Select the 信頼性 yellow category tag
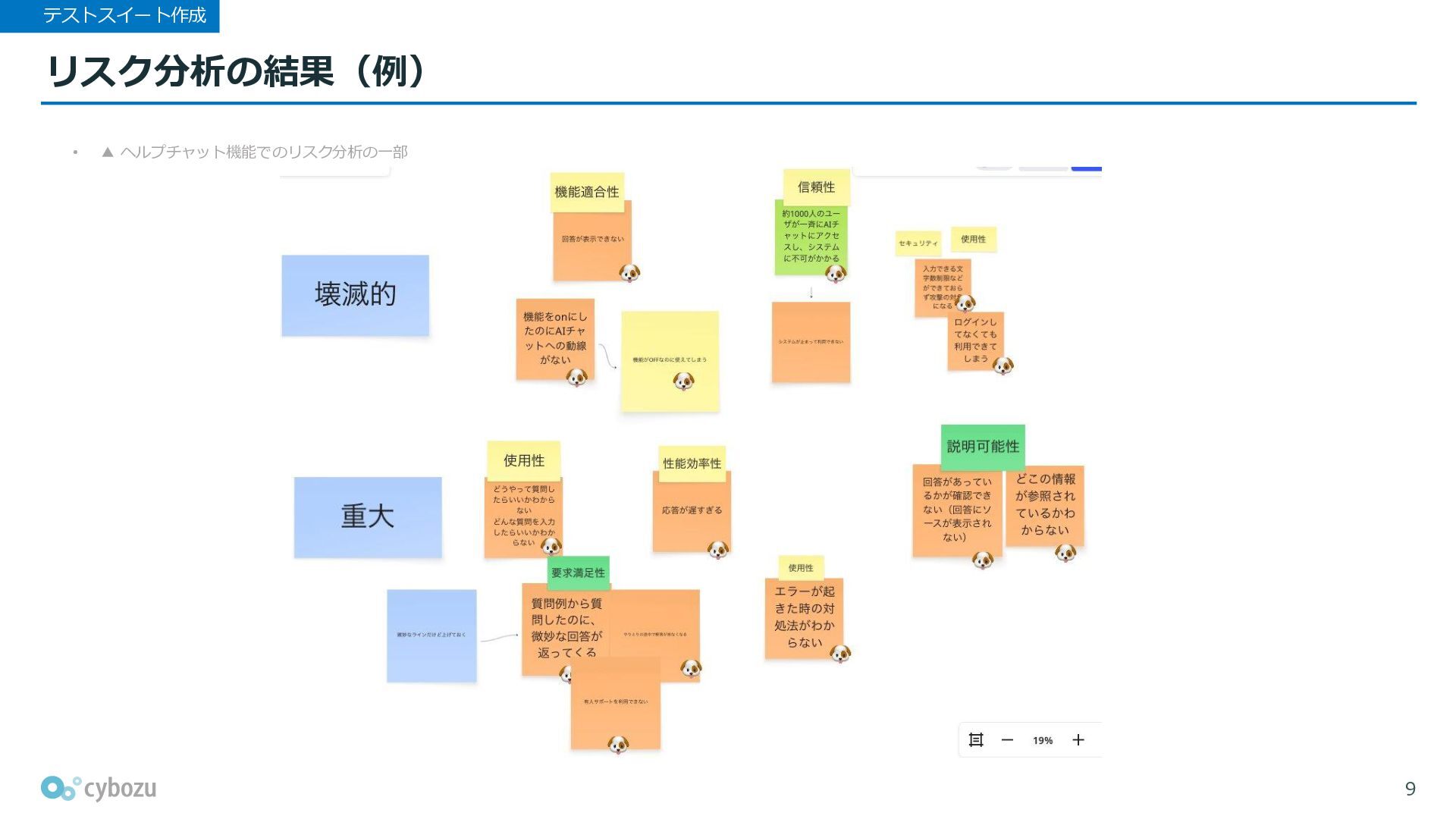The height and width of the screenshot is (819, 1456). click(816, 187)
